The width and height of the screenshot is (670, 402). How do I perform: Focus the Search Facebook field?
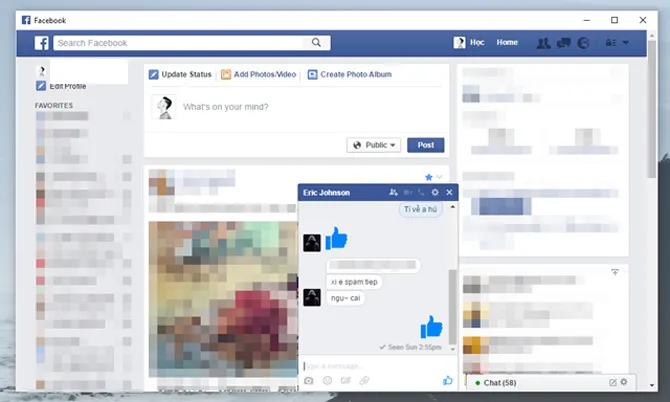(x=178, y=43)
